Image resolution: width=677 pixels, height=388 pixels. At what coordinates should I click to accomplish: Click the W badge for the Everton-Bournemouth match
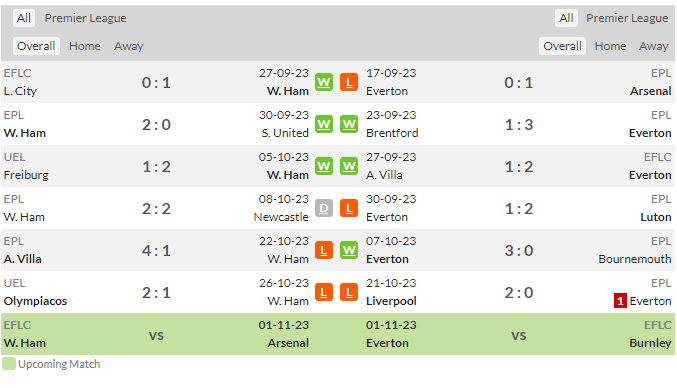click(349, 250)
